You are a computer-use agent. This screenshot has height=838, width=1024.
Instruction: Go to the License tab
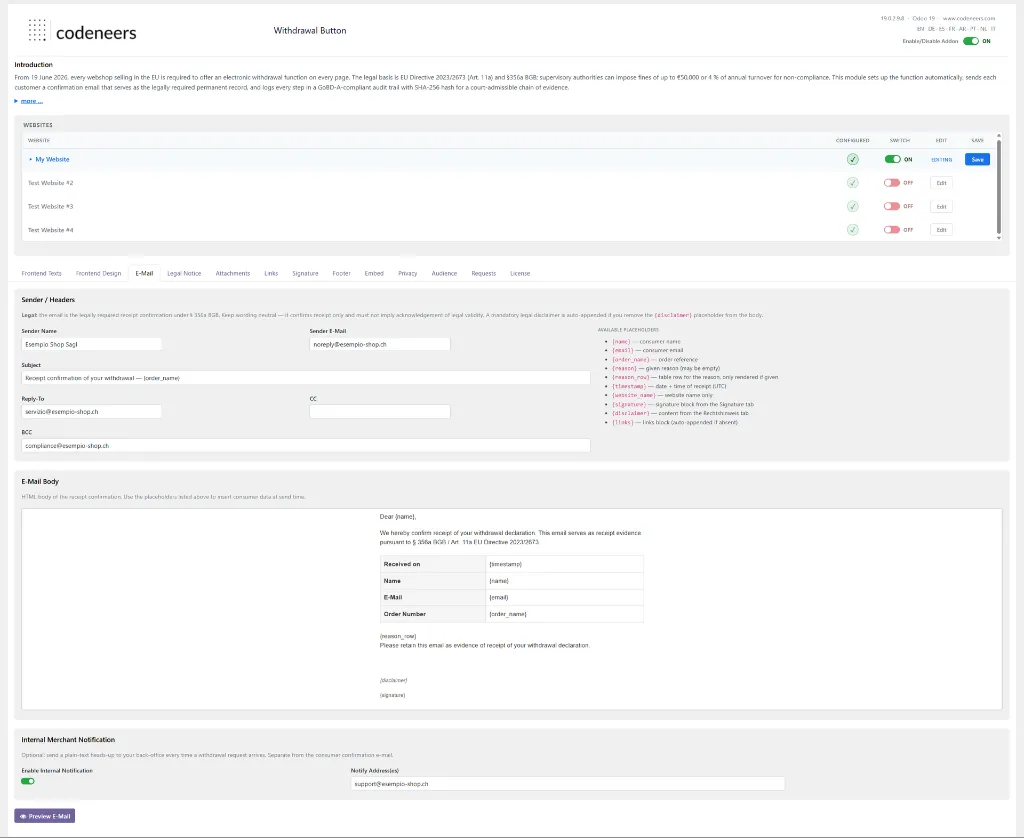(x=520, y=274)
